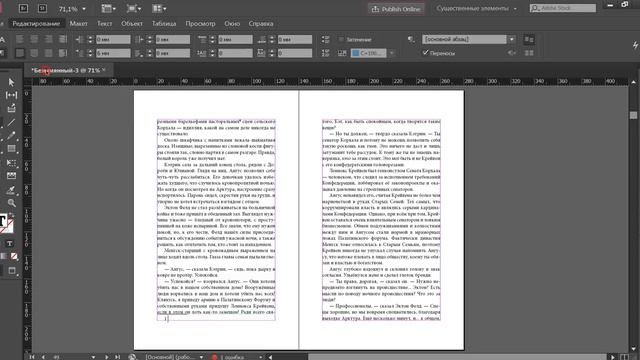This screenshot has height=360, width=640.
Task: Select the Line tool
Action: click(11, 122)
